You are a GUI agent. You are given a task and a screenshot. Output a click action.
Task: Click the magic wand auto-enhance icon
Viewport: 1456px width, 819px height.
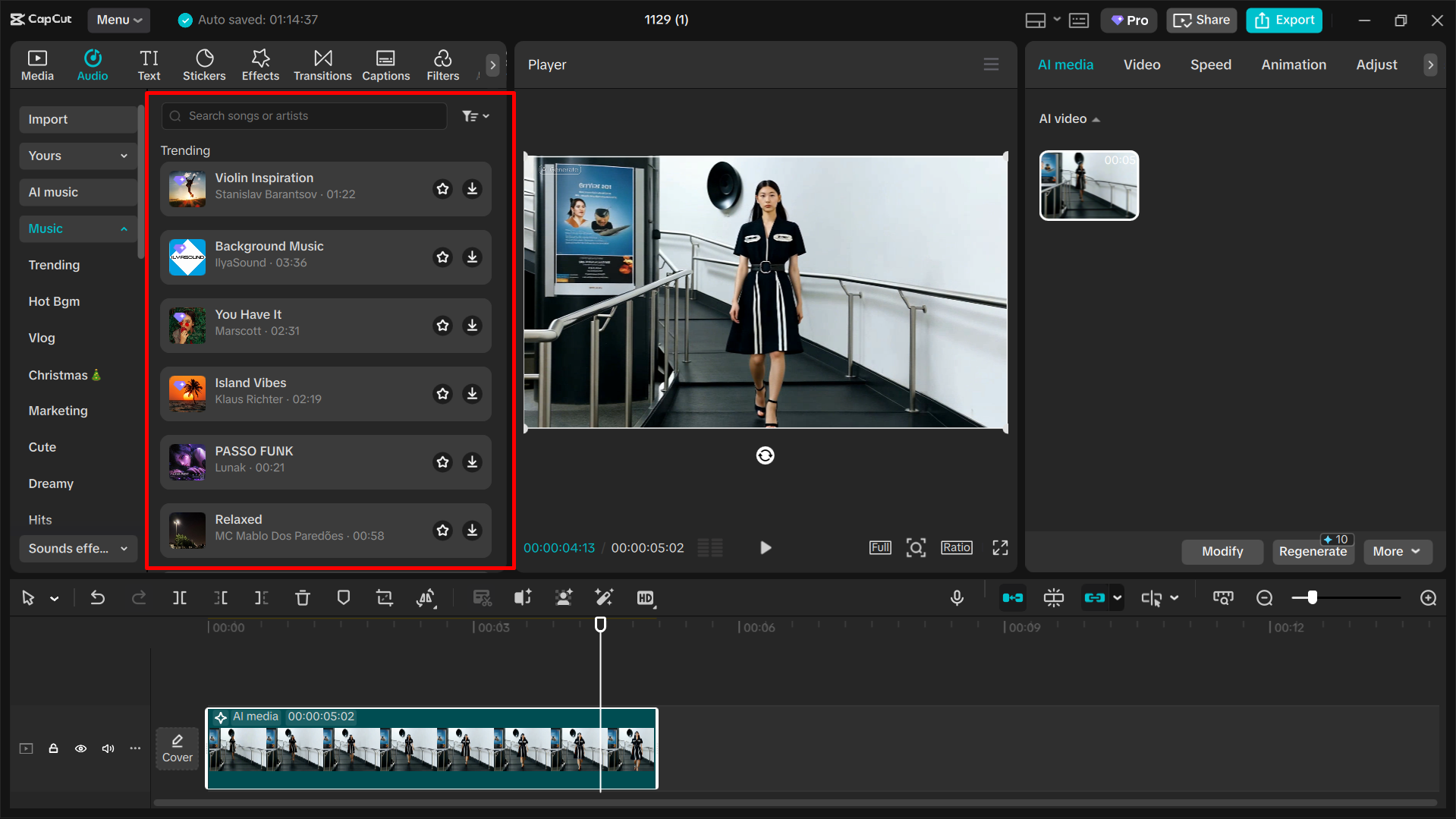click(x=604, y=598)
